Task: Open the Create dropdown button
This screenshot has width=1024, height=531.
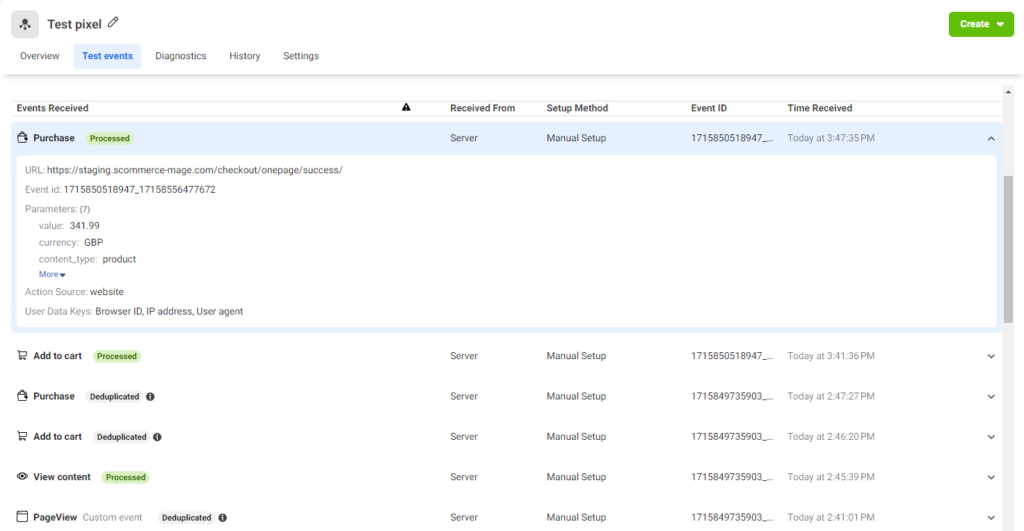Action: point(981,24)
